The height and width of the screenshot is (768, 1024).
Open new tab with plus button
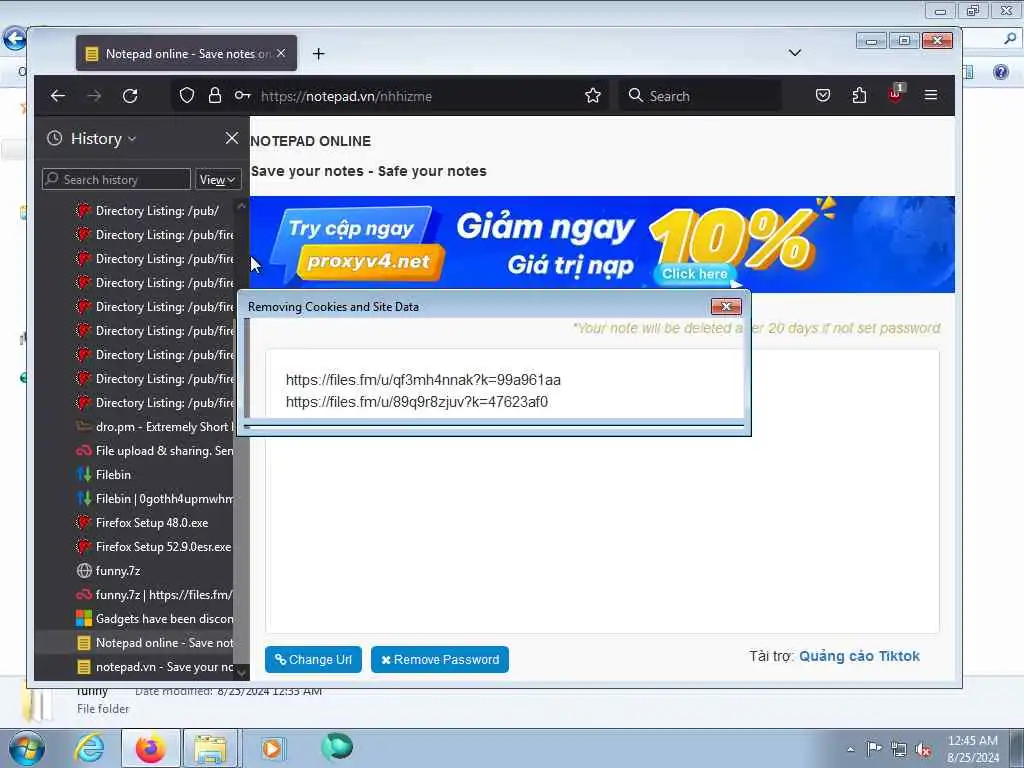tap(318, 54)
